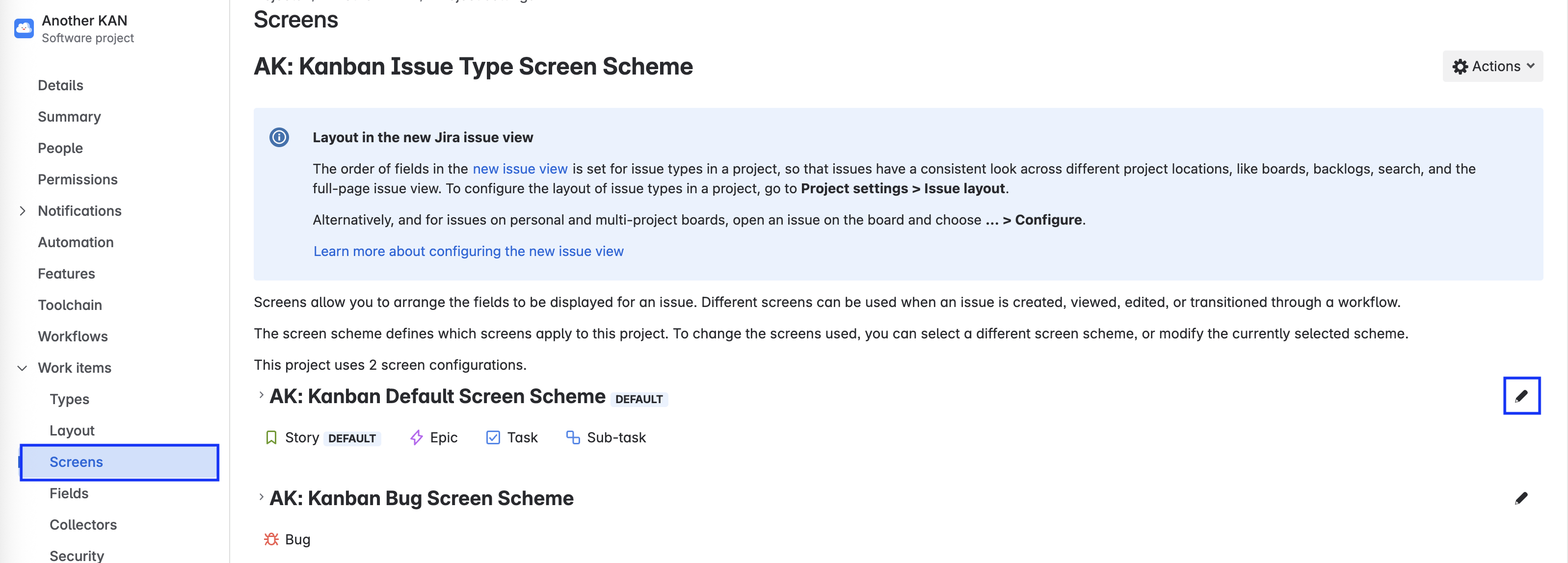Edit the AK: Kanban Bug Screen Scheme
1568x563 pixels.
tap(1522, 497)
